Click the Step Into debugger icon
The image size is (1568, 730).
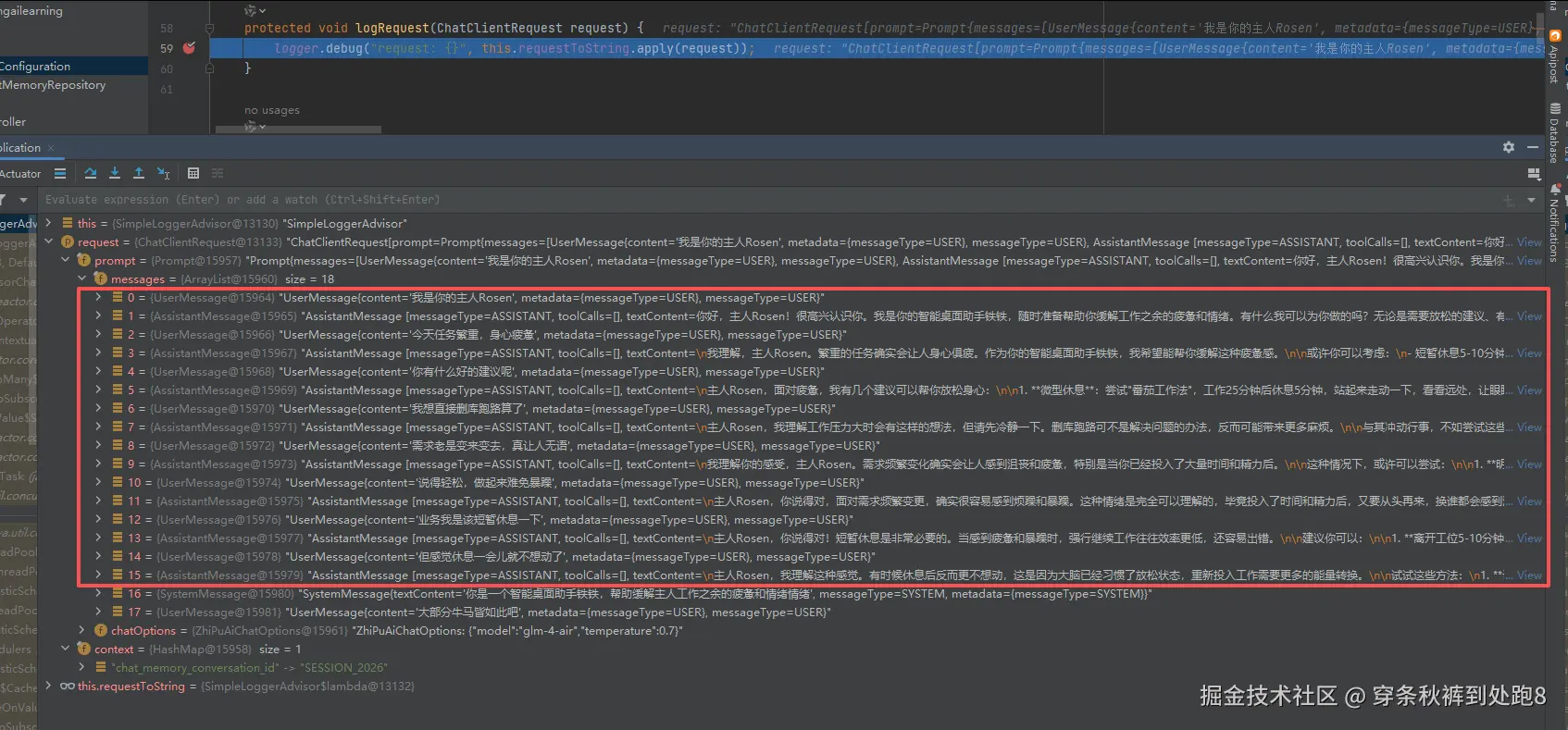tap(115, 173)
